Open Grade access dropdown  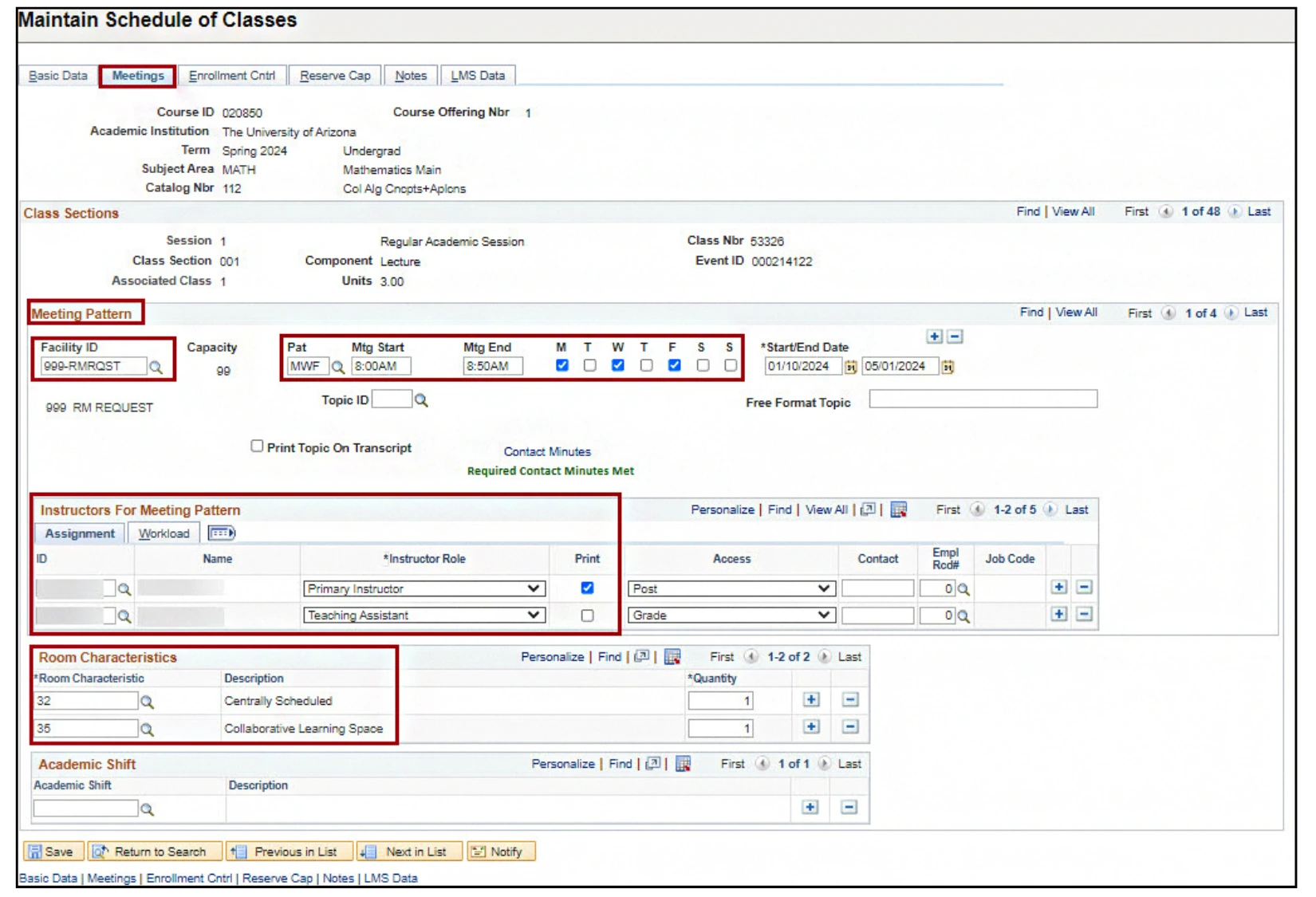click(x=731, y=616)
